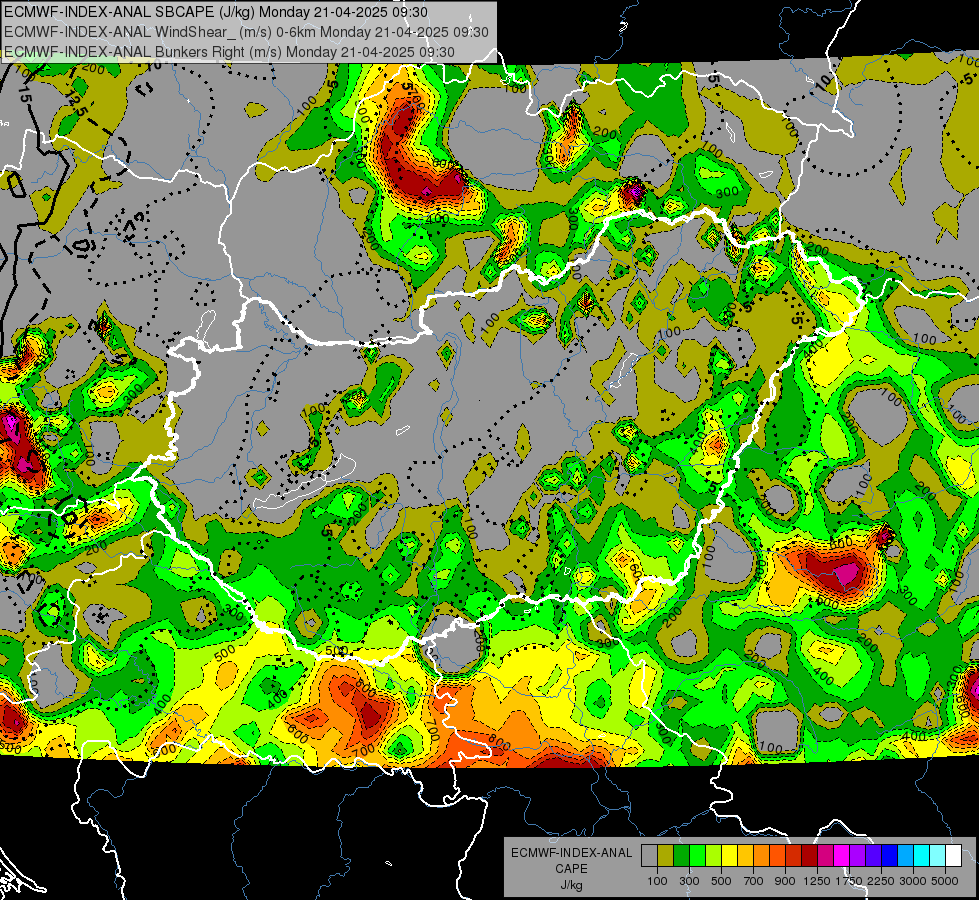
Task: Pick the pale cyan swatch left of 5000
Action: tap(937, 856)
